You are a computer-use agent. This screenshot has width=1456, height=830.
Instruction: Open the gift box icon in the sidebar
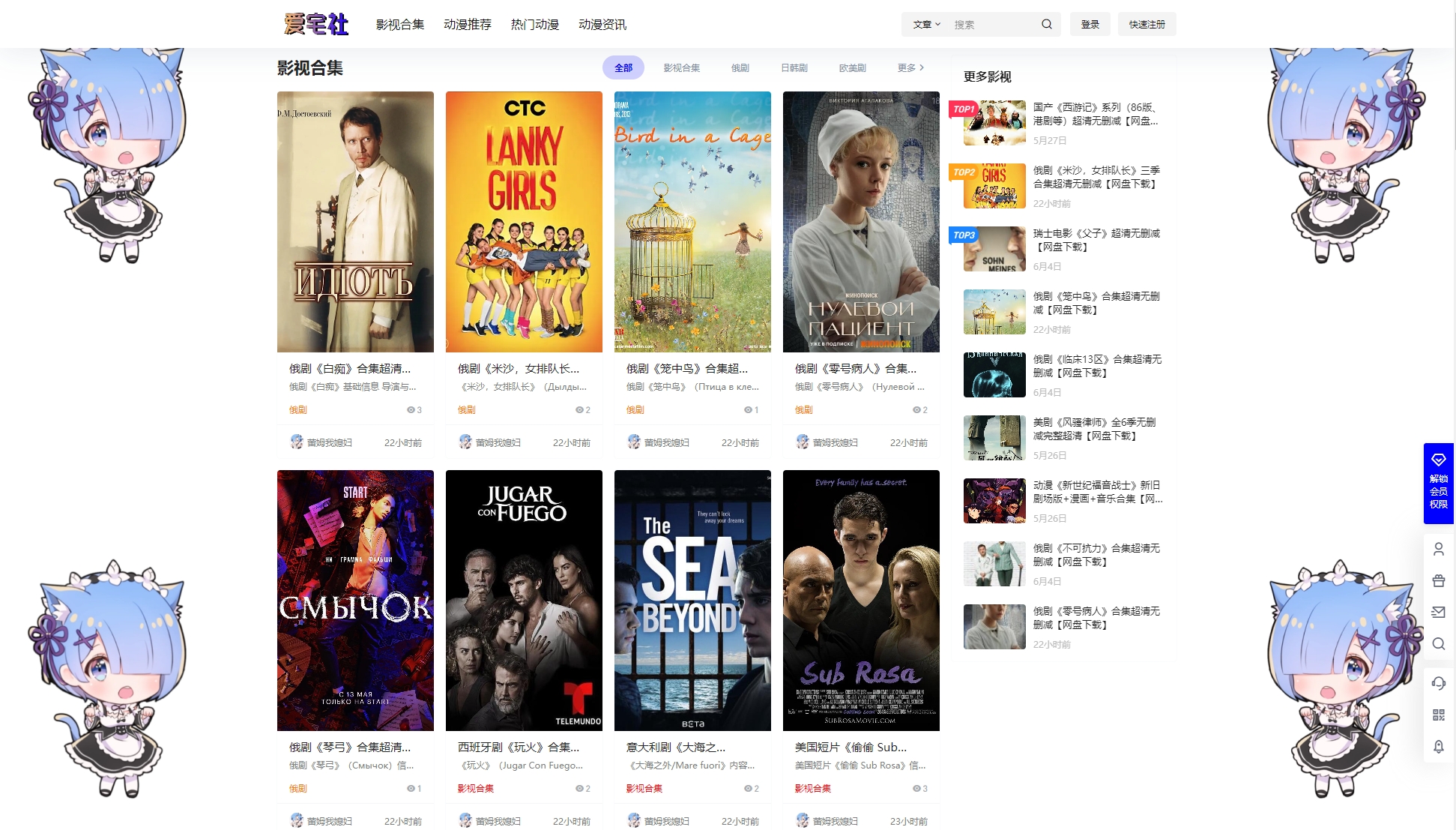1438,580
